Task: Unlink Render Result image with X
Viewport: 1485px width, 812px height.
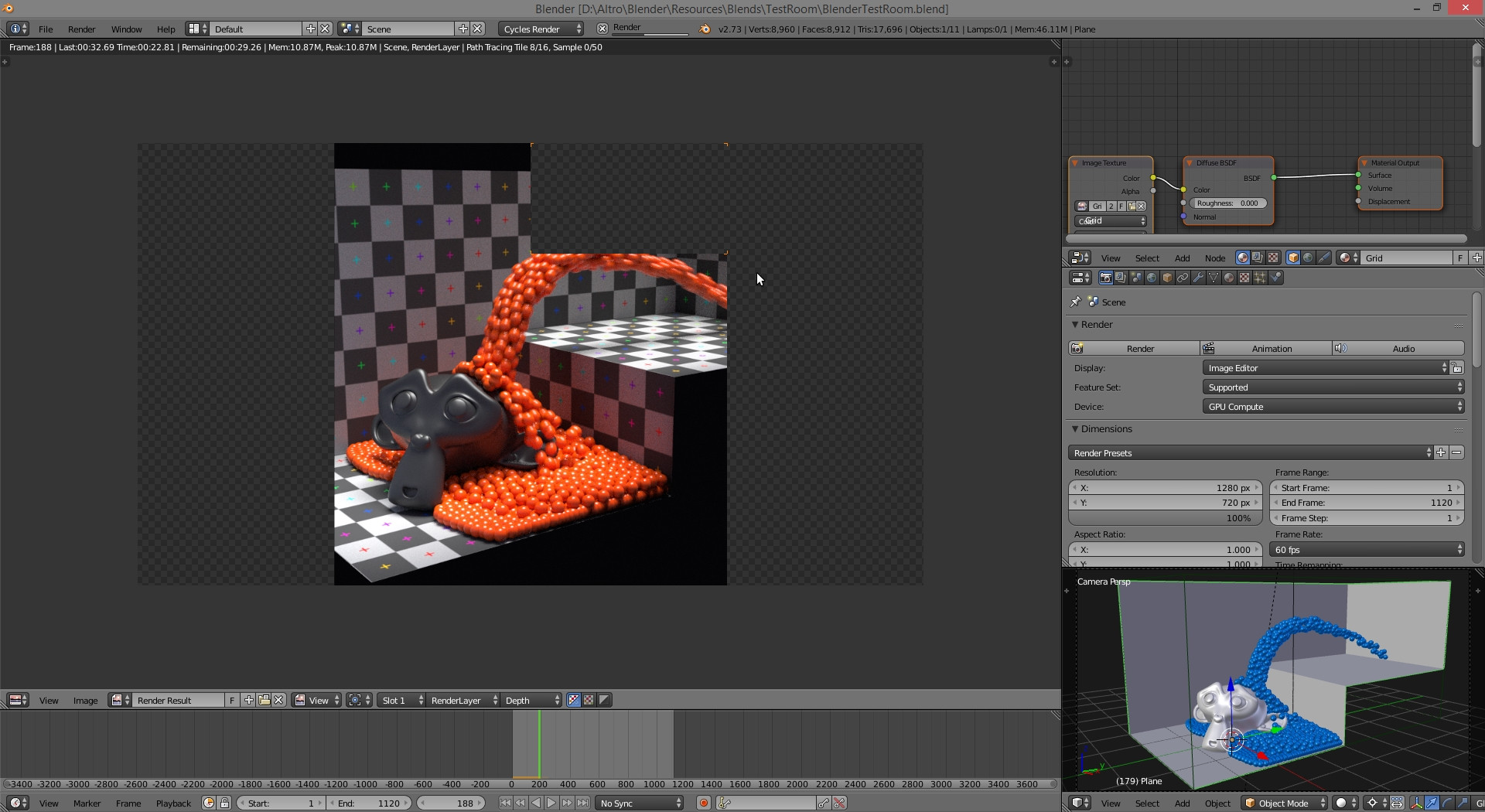Action: [279, 701]
